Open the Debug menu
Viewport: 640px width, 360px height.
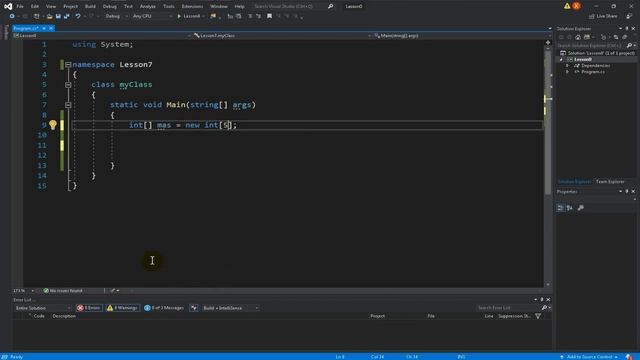click(x=109, y=6)
